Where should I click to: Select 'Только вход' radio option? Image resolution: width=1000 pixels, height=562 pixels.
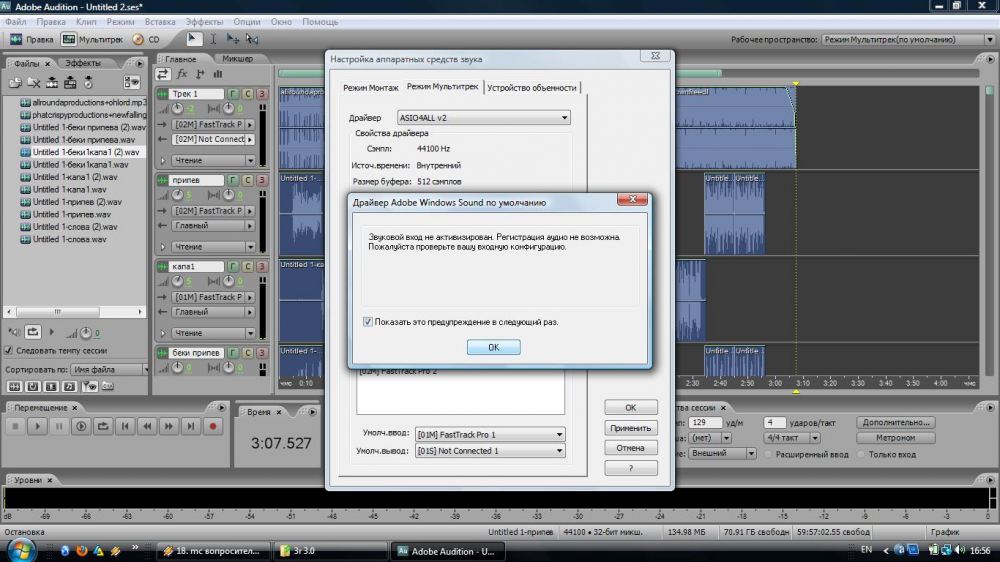(x=862, y=454)
